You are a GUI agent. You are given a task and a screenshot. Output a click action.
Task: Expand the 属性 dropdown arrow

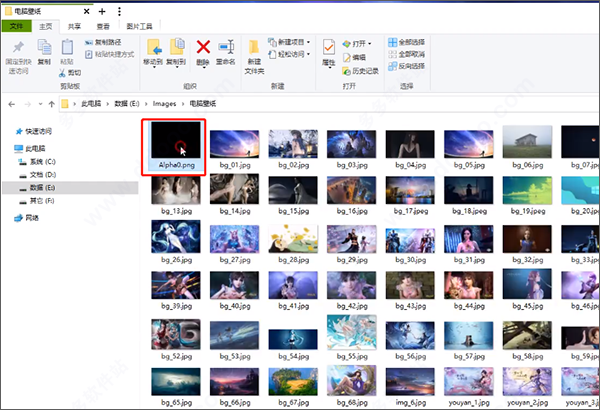pos(329,67)
